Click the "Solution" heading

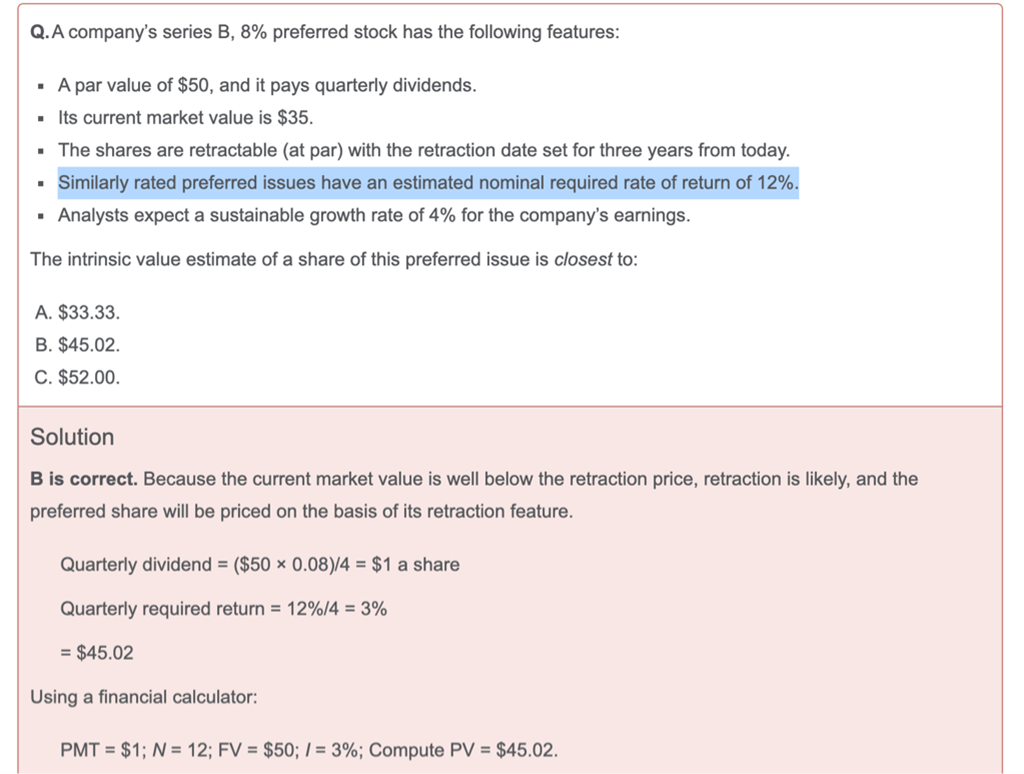[x=72, y=437]
